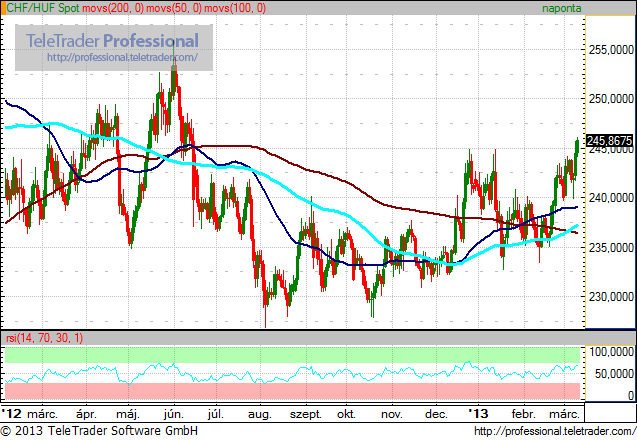Click the máj. month label
Image resolution: width=637 pixels, height=440 pixels.
tap(128, 414)
